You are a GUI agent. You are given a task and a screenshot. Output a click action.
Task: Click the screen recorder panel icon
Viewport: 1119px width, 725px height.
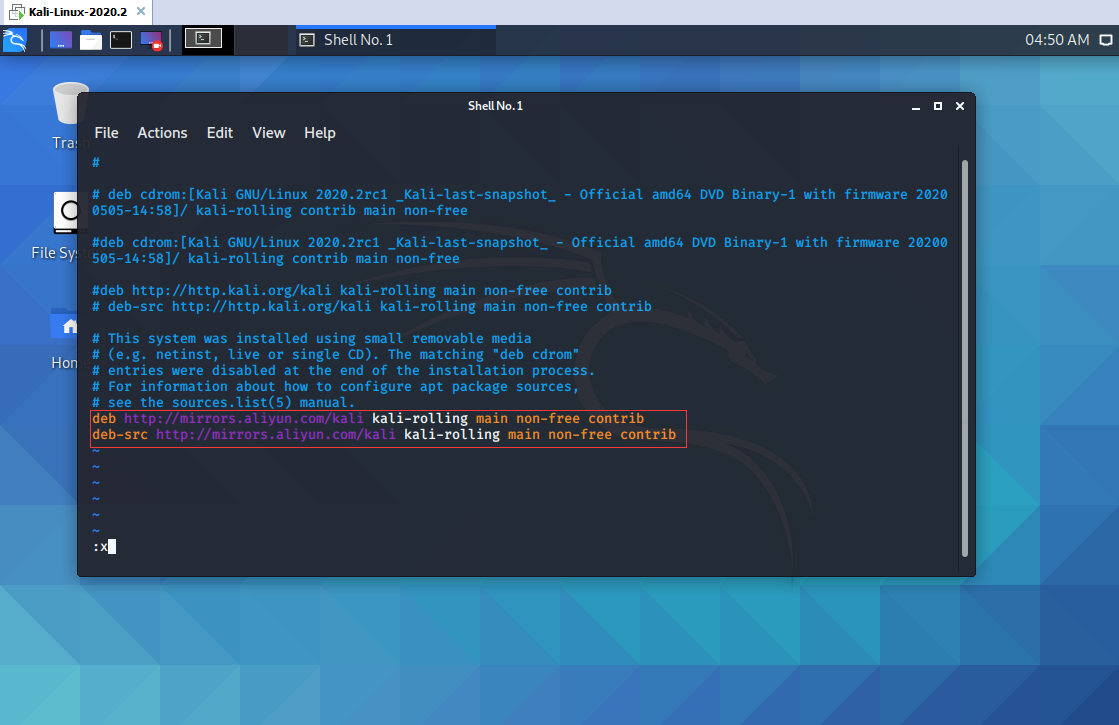pyautogui.click(x=151, y=40)
